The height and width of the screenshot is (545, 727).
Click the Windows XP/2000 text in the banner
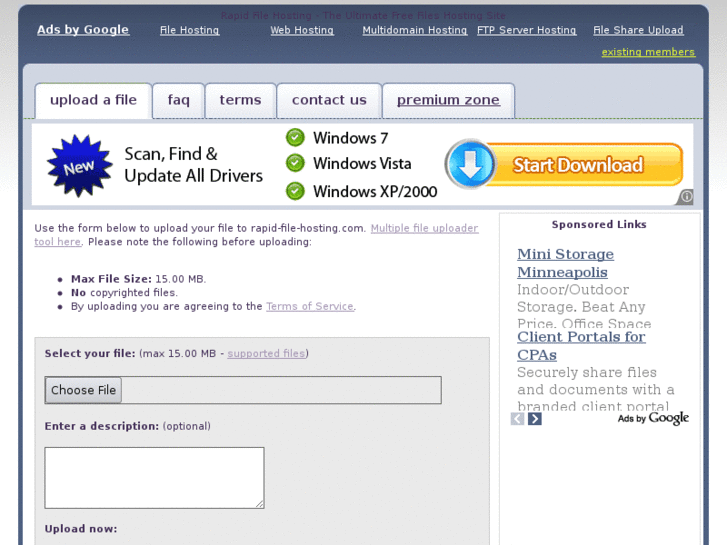coord(375,191)
